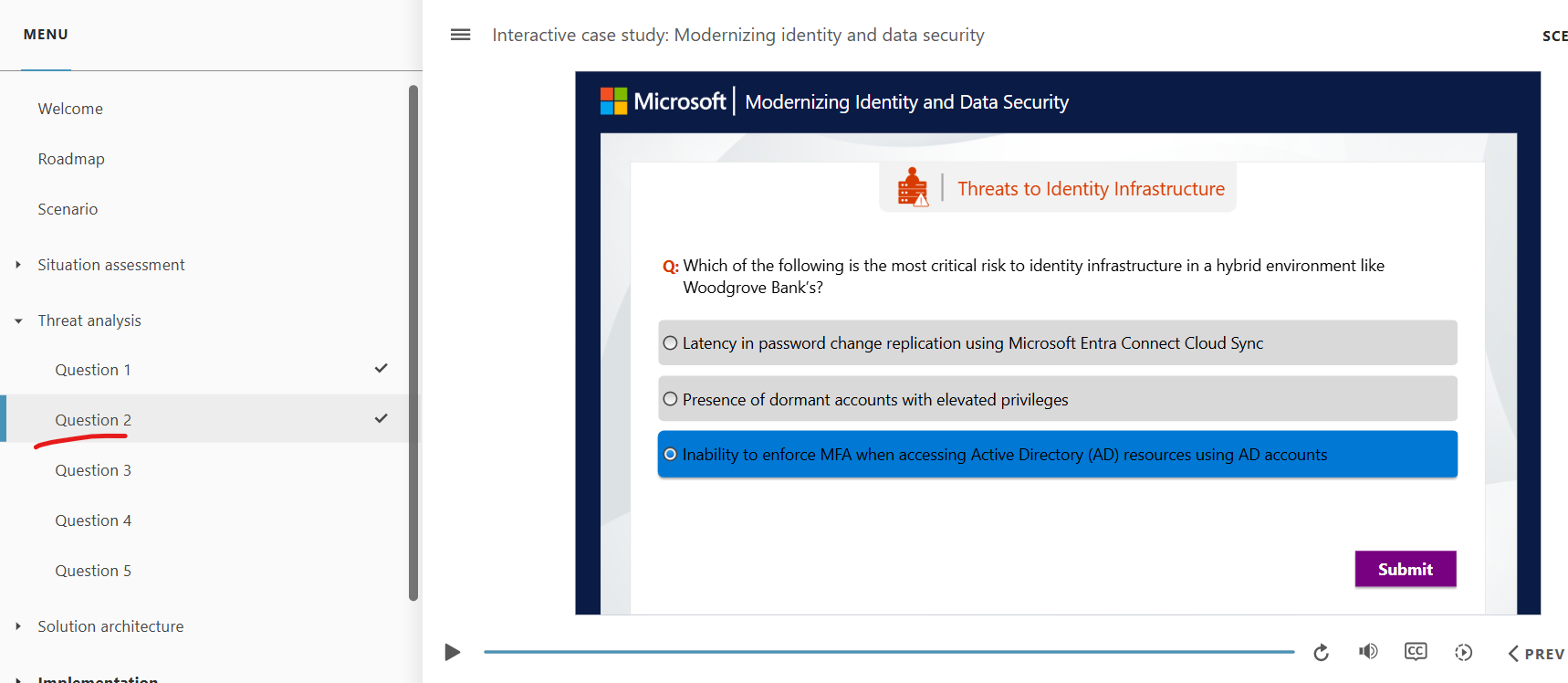Open the Welcome menu item

[x=70, y=109]
